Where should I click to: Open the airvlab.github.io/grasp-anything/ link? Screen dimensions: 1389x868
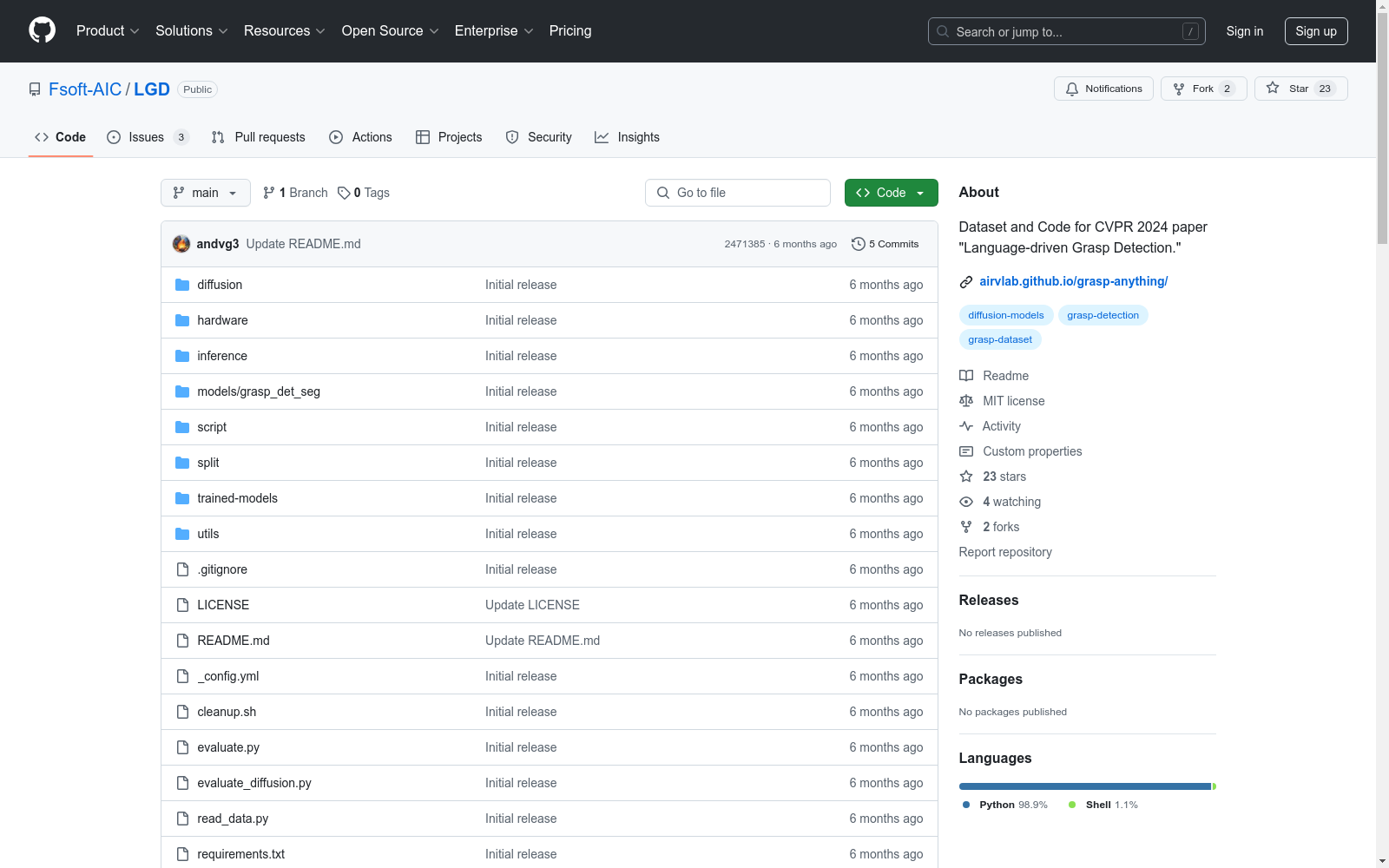[1074, 281]
